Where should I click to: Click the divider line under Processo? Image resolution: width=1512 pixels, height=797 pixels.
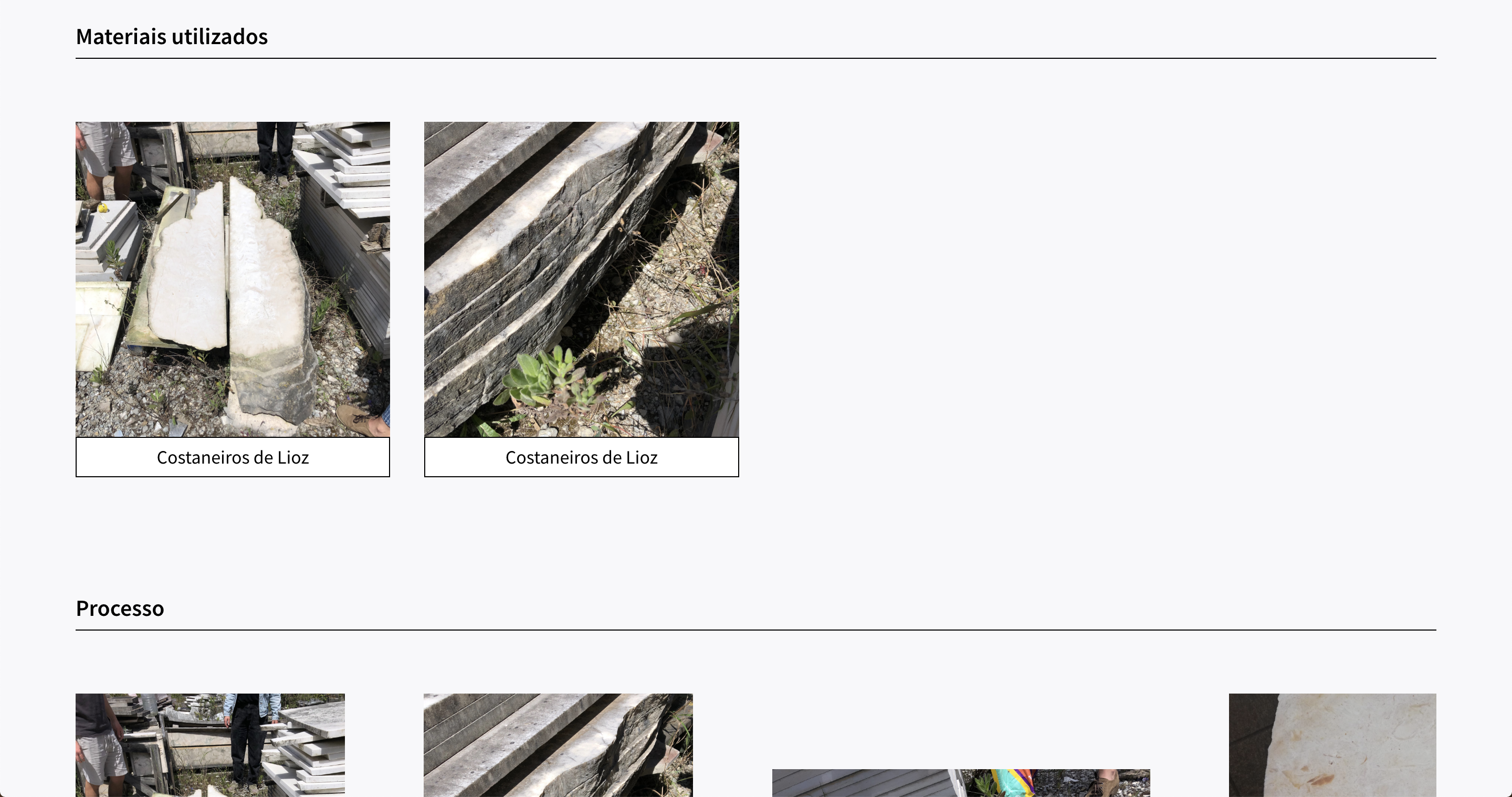coord(756,630)
